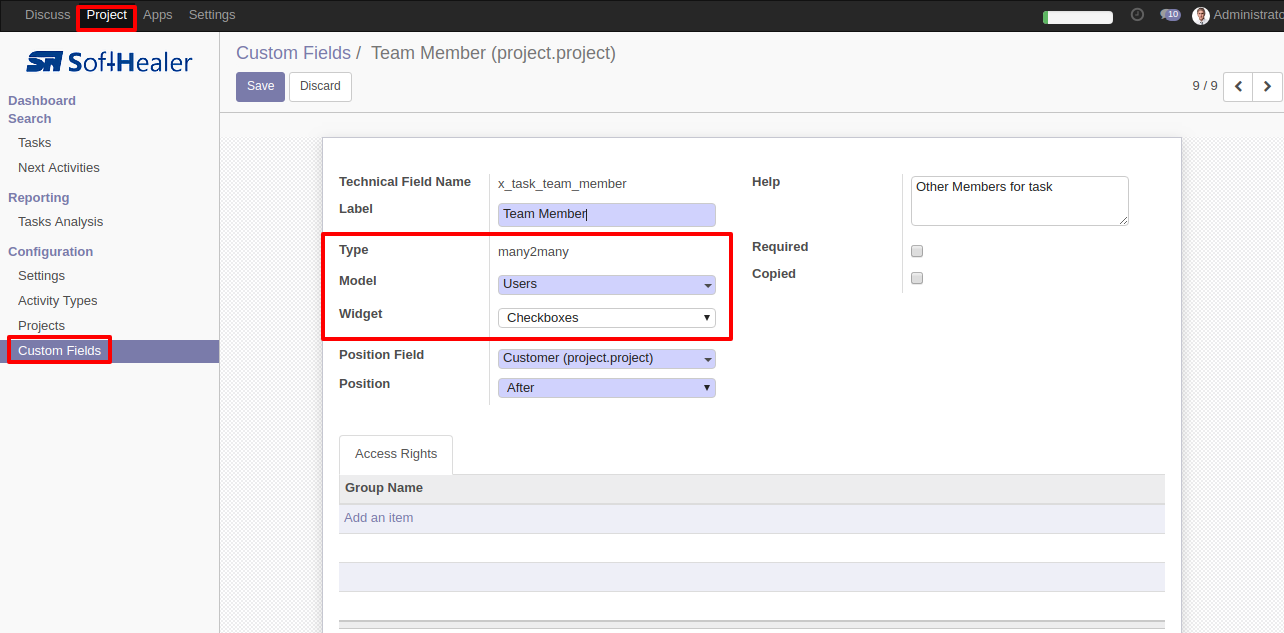Image resolution: width=1284 pixels, height=633 pixels.
Task: Select the Access Rights tab
Action: coord(396,454)
